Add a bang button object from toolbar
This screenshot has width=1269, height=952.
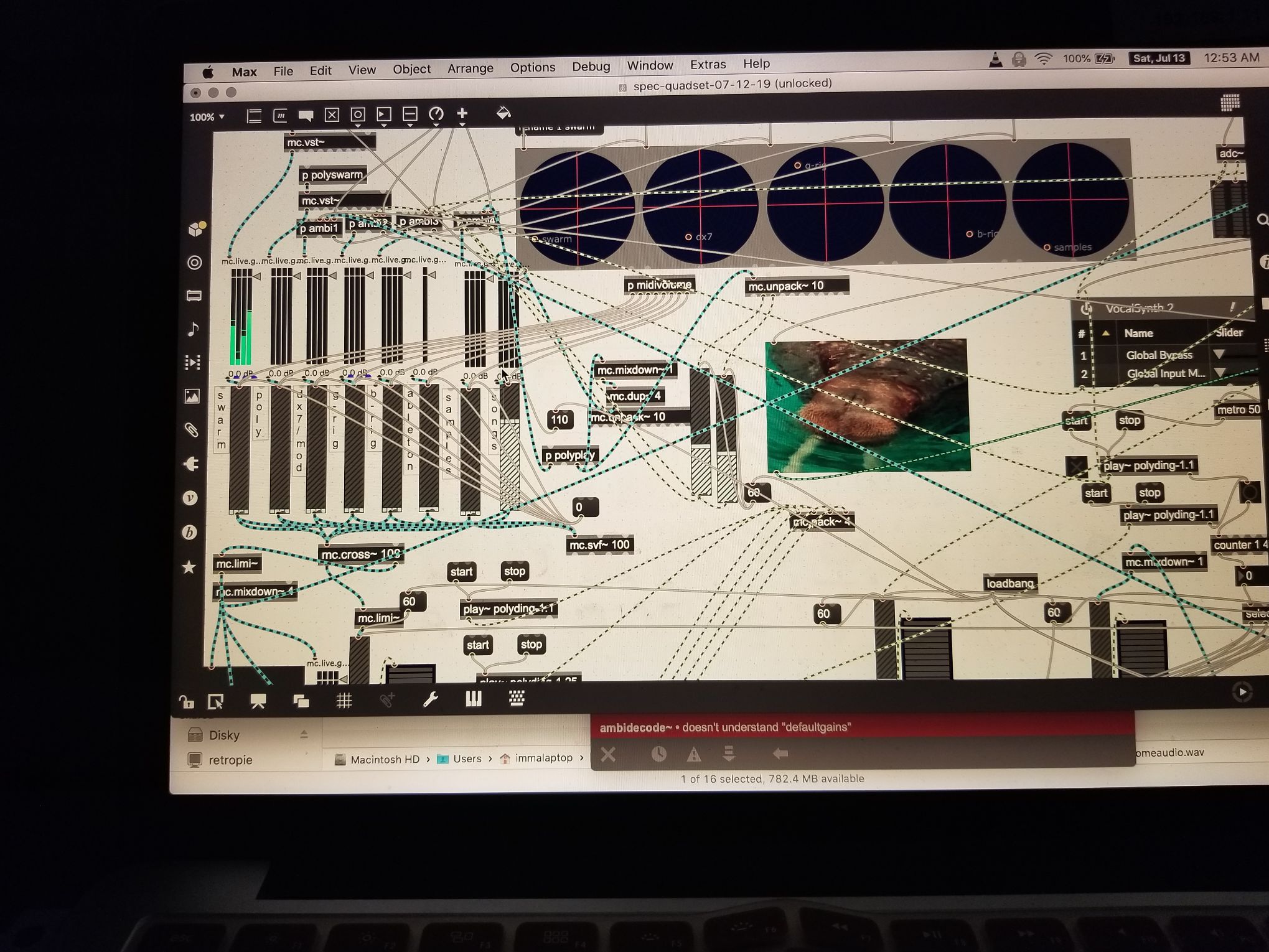point(358,115)
